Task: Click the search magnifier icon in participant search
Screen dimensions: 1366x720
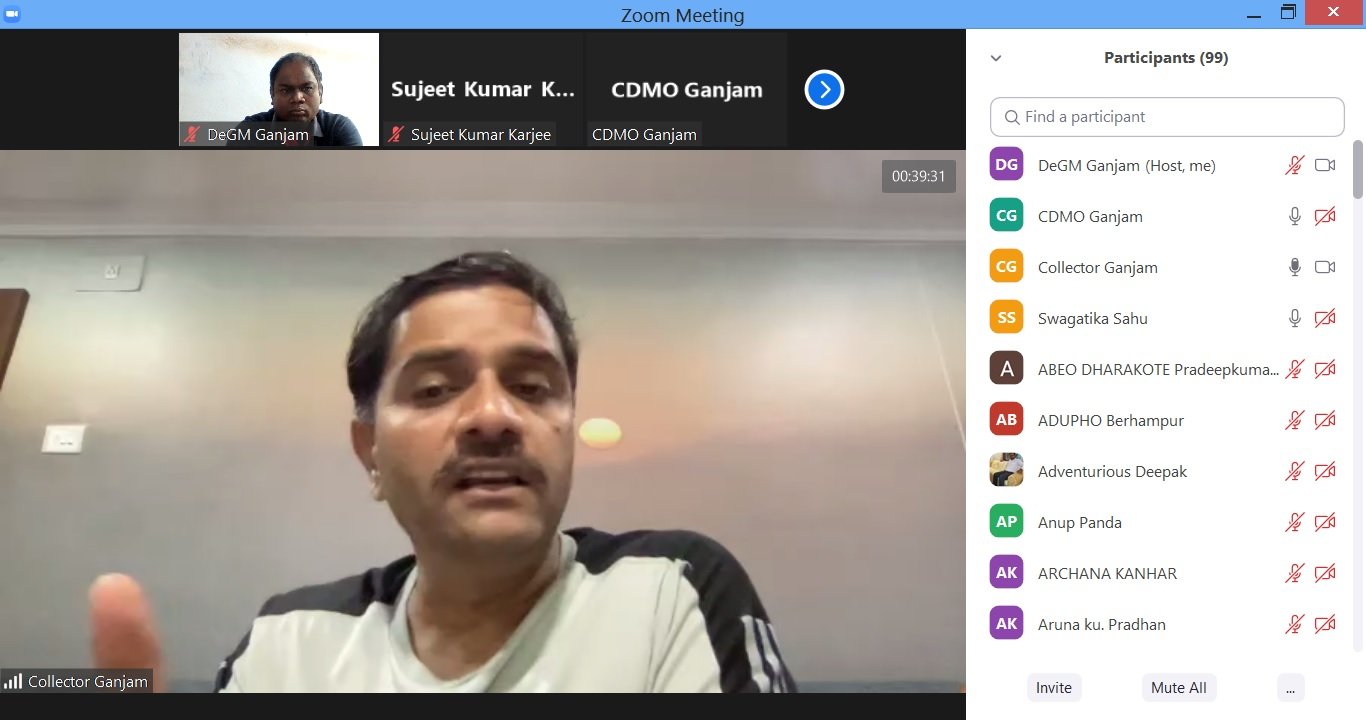Action: click(1012, 117)
